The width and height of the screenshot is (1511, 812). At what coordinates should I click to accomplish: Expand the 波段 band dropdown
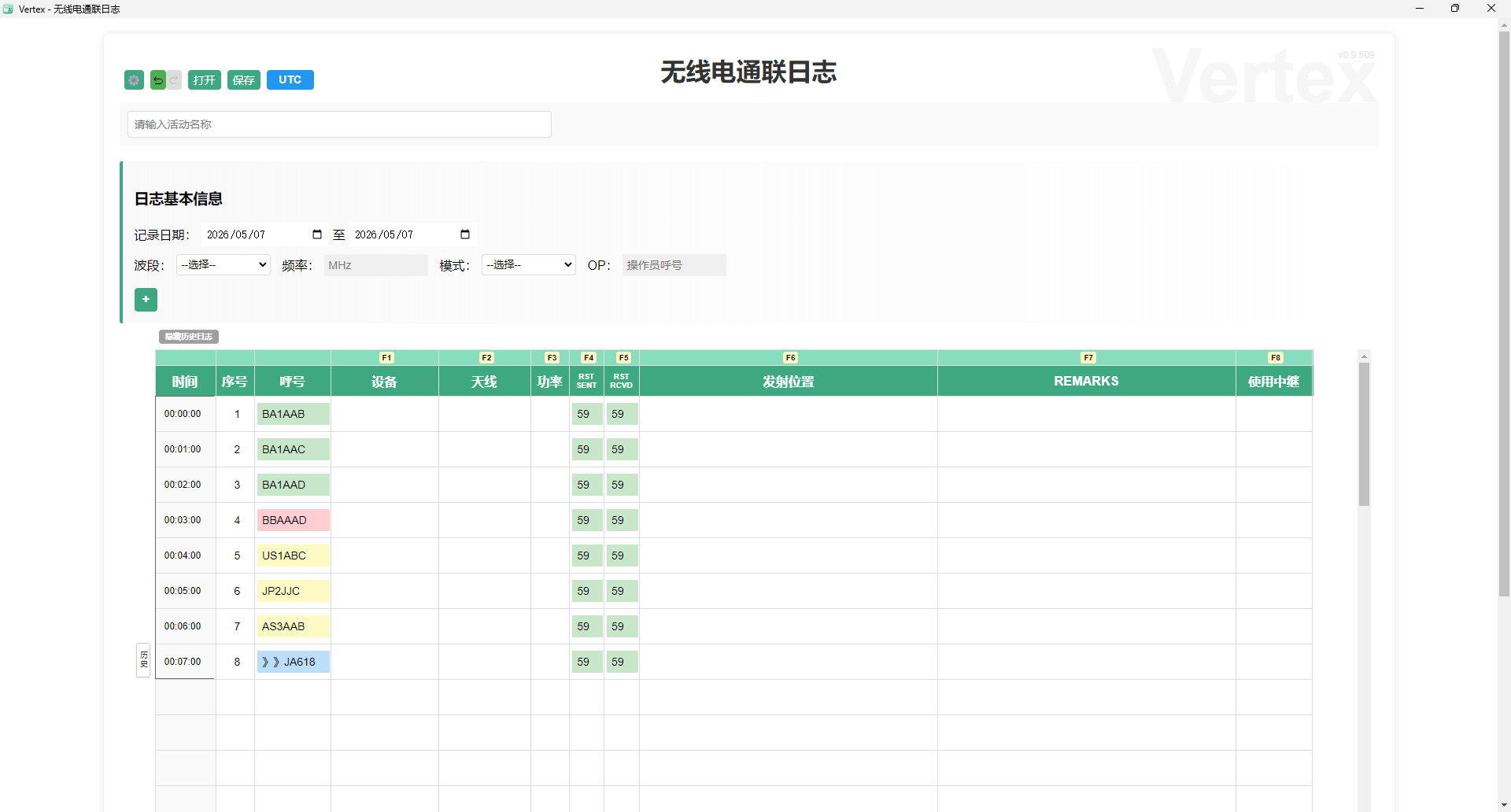click(224, 265)
